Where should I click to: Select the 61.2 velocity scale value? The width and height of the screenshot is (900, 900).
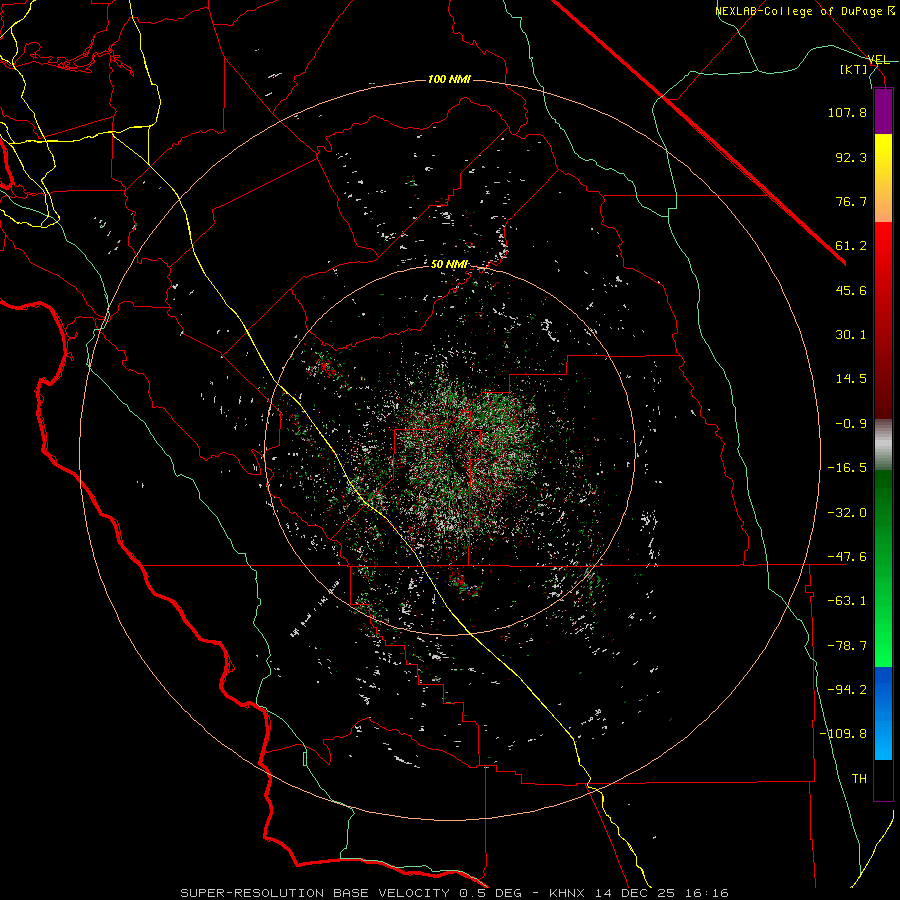tap(851, 246)
